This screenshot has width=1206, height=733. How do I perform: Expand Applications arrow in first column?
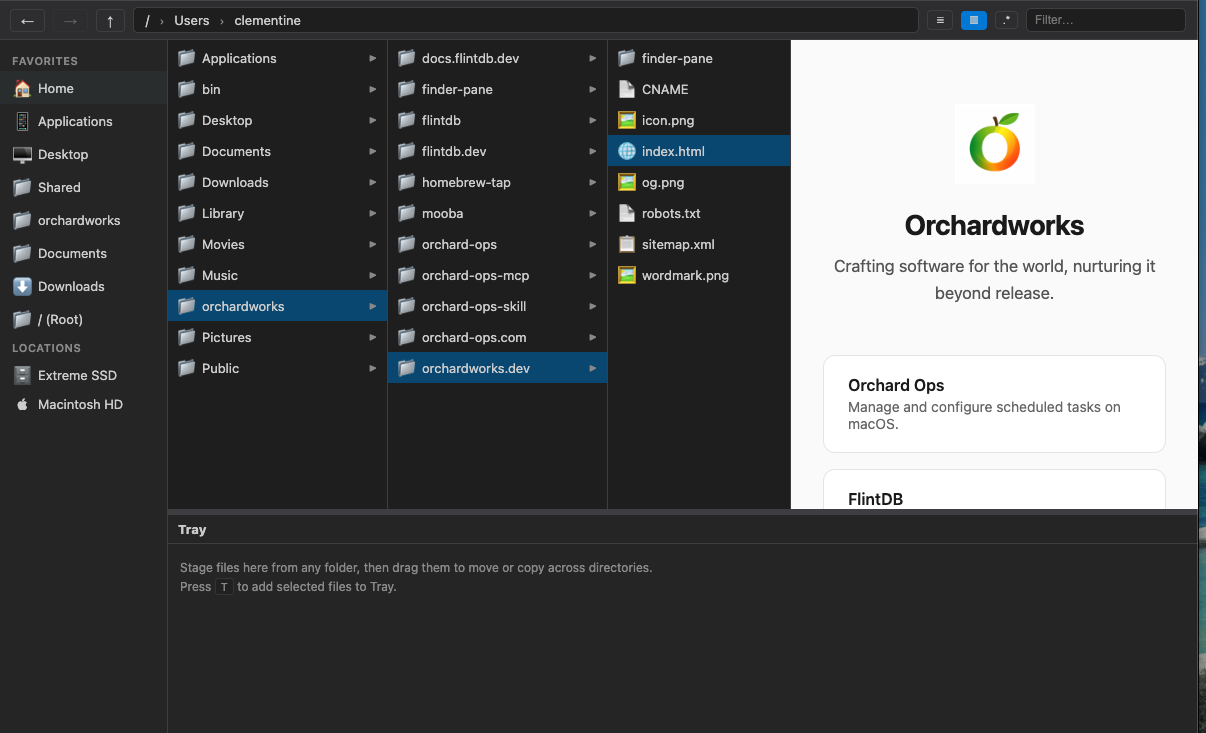(x=373, y=59)
